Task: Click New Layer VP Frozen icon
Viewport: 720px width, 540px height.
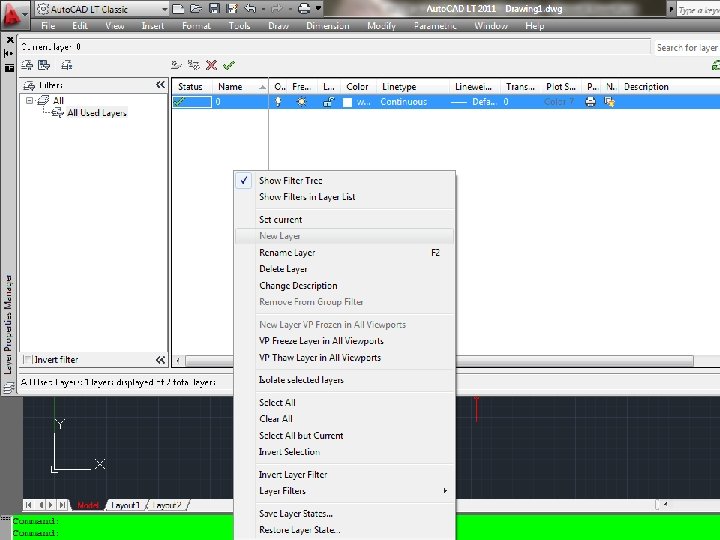Action: (x=194, y=65)
